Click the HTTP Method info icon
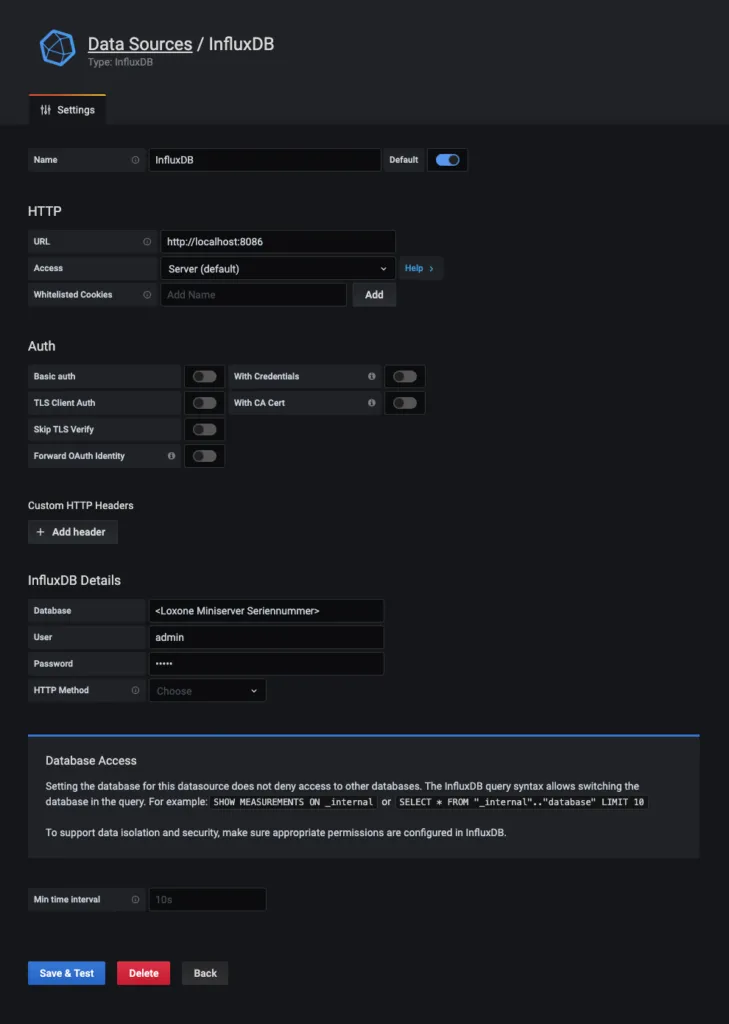The width and height of the screenshot is (729, 1024). (x=135, y=690)
